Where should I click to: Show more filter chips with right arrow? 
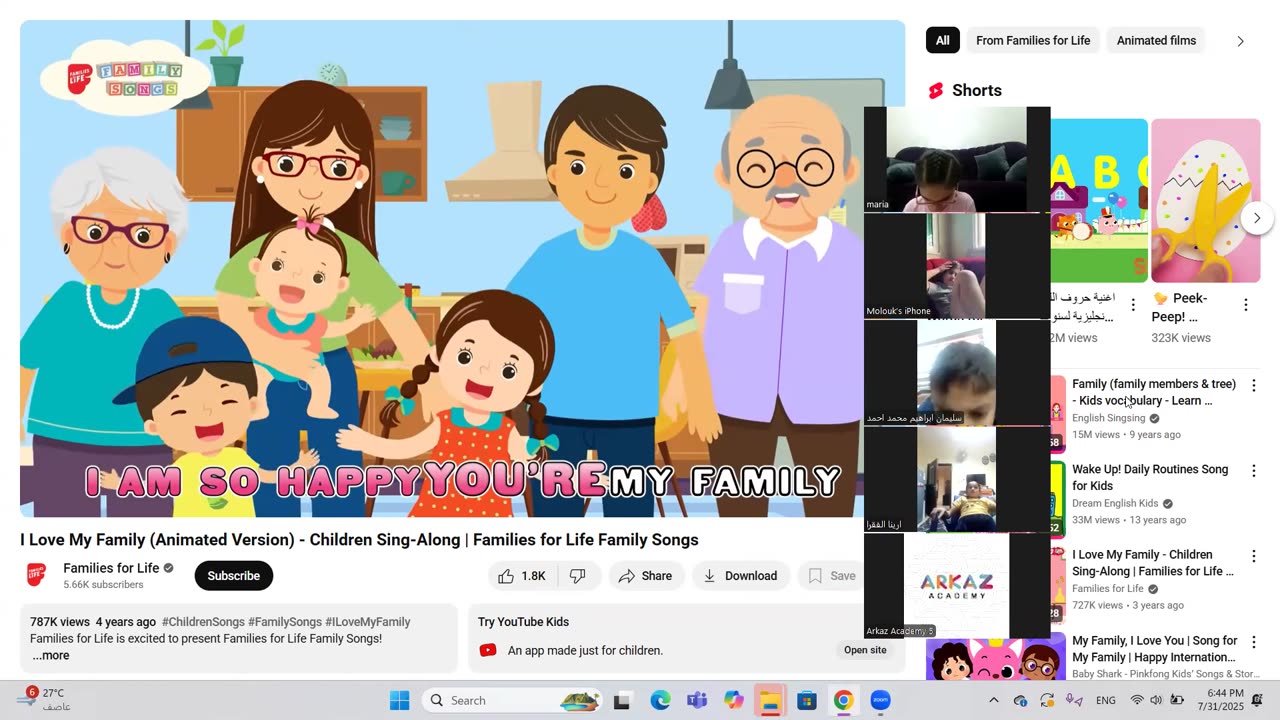click(x=1240, y=41)
